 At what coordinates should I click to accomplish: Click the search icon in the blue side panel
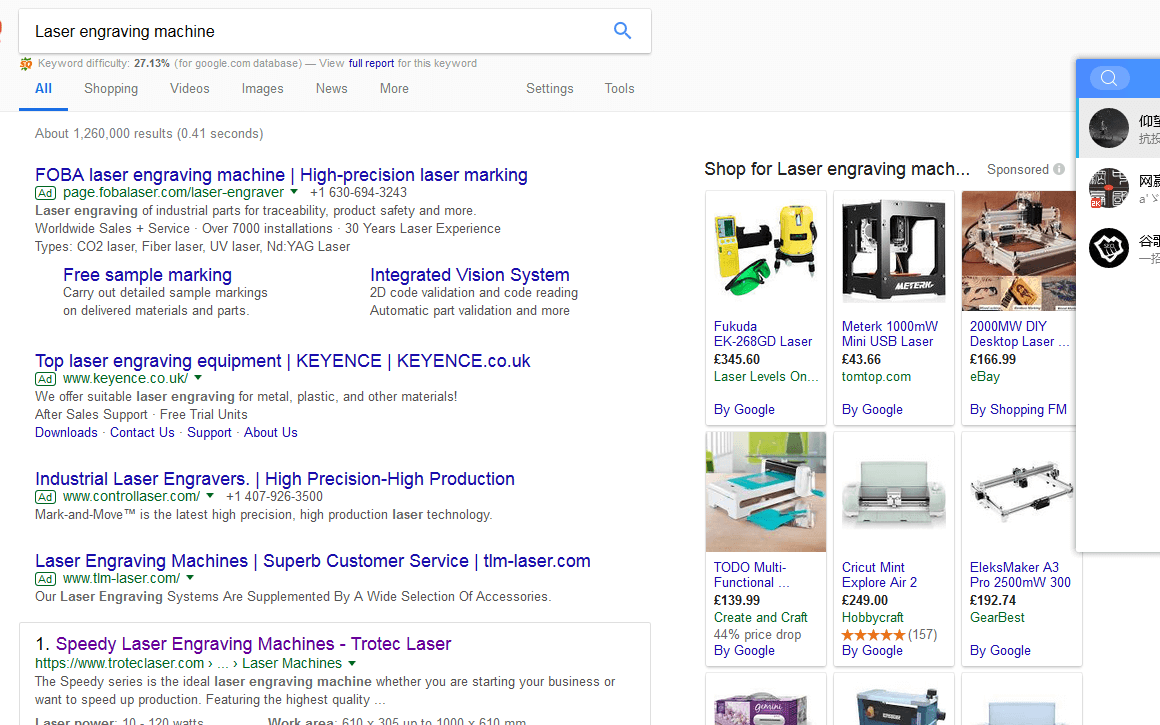pyautogui.click(x=1108, y=78)
